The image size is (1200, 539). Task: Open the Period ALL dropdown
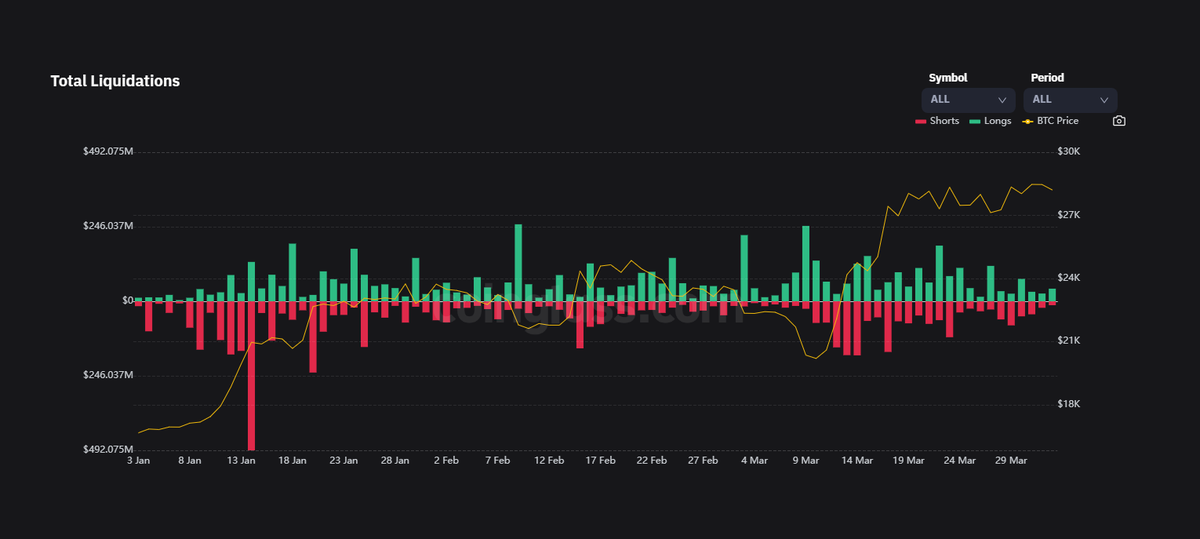[1070, 100]
